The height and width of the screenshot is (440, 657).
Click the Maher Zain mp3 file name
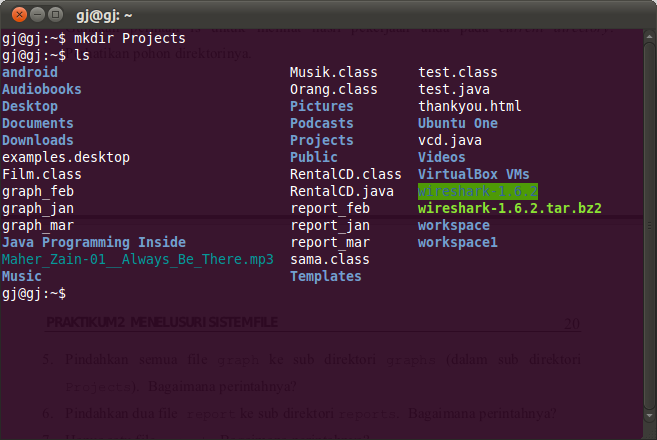(137, 259)
